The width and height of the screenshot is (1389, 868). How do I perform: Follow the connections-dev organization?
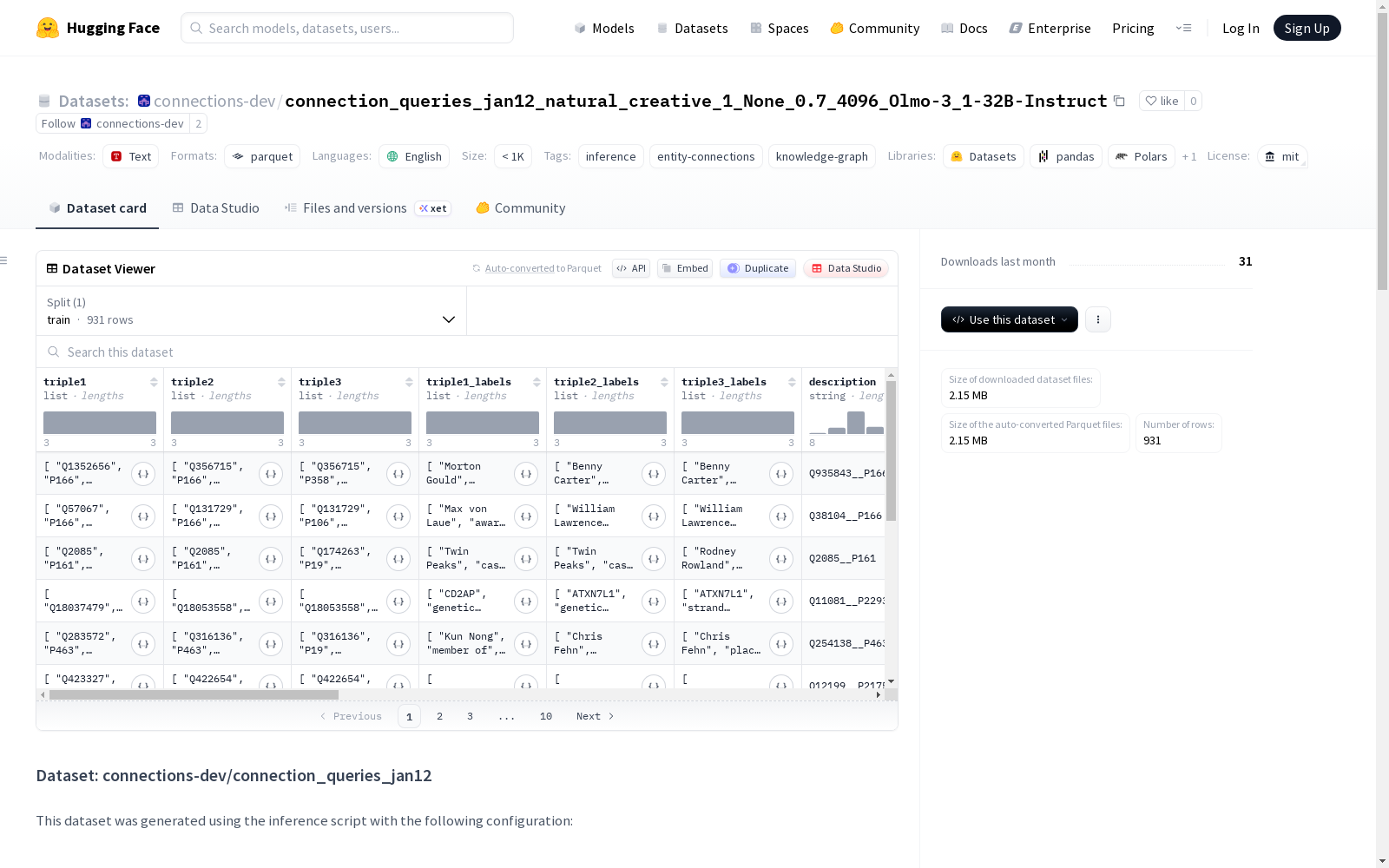113,123
